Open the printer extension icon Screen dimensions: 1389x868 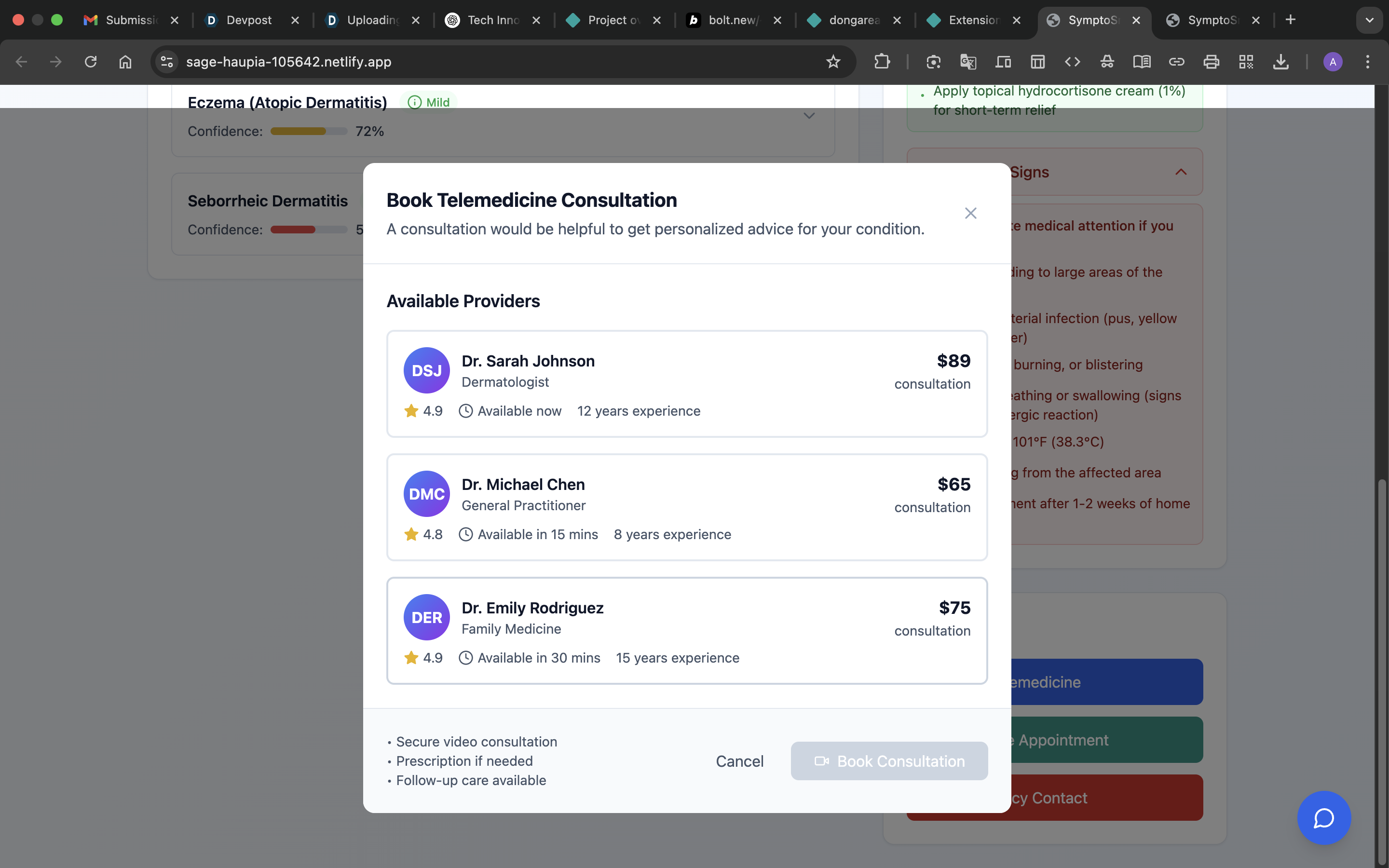tap(1211, 61)
